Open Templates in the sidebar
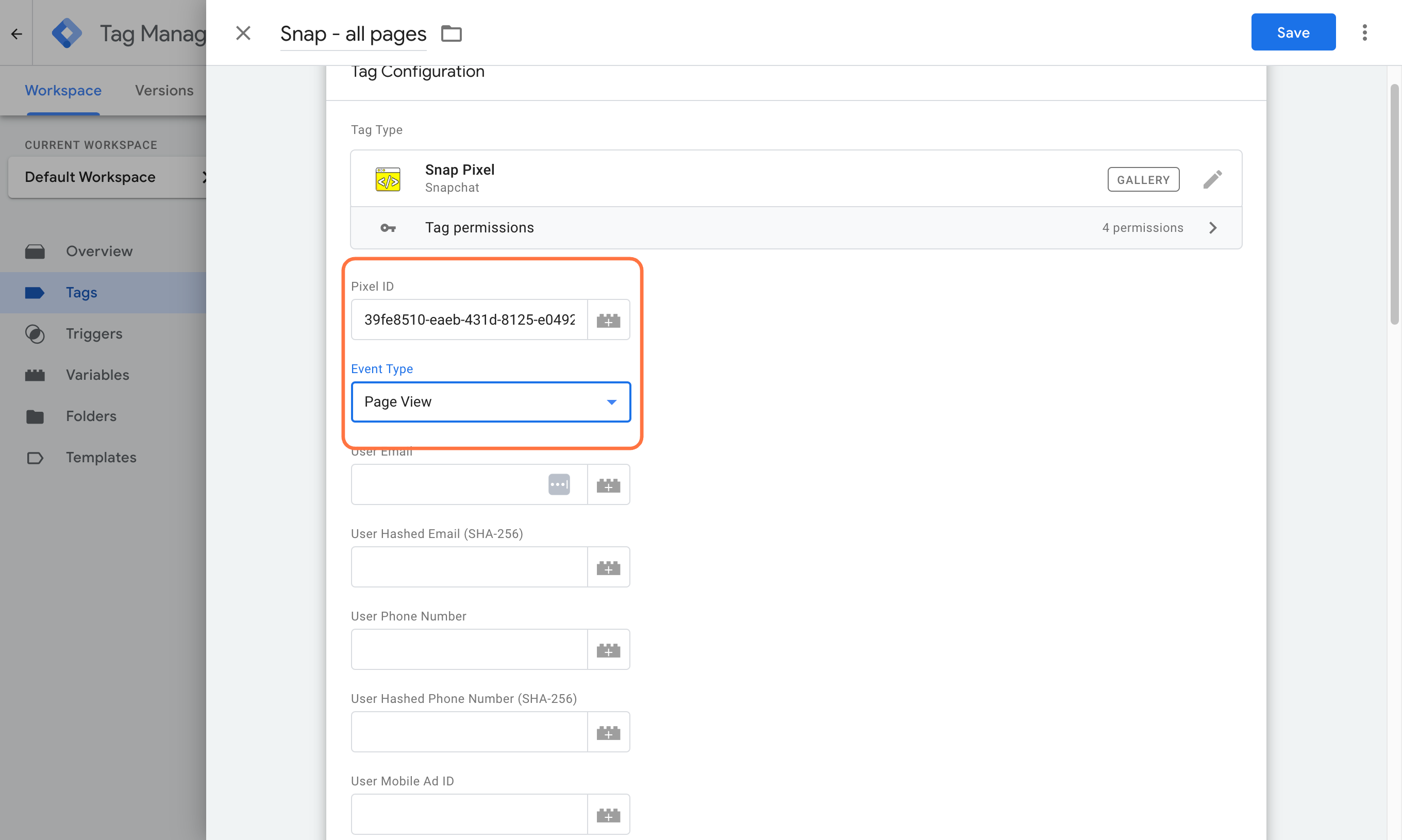Screen dimensions: 1402x840 tap(103, 457)
